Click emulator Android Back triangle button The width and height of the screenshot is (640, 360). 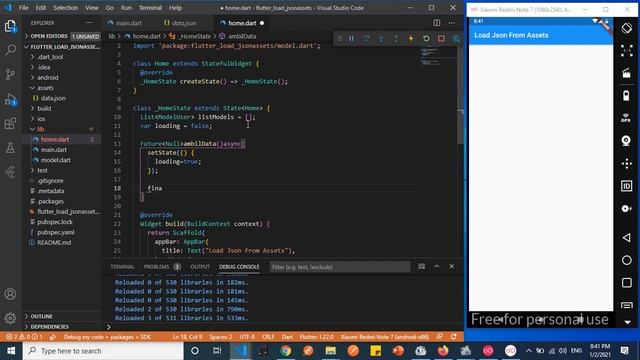point(627,238)
